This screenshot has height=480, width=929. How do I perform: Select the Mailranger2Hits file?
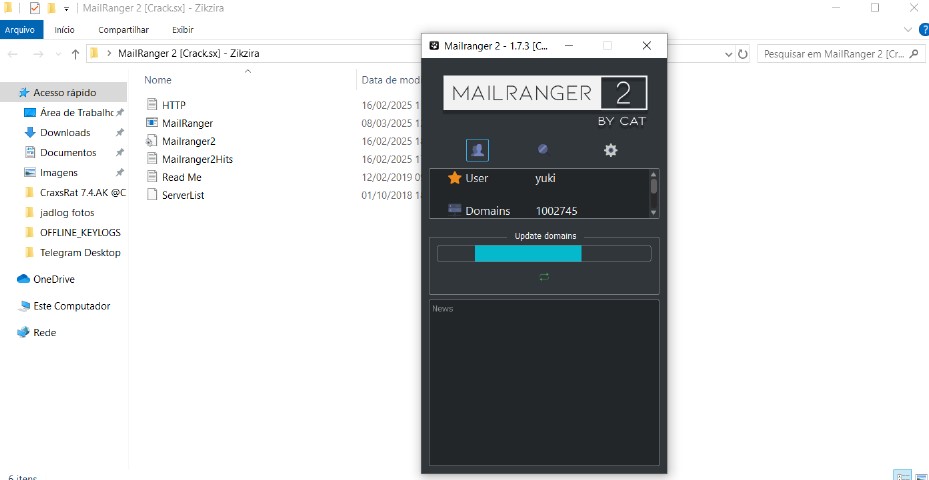[197, 159]
